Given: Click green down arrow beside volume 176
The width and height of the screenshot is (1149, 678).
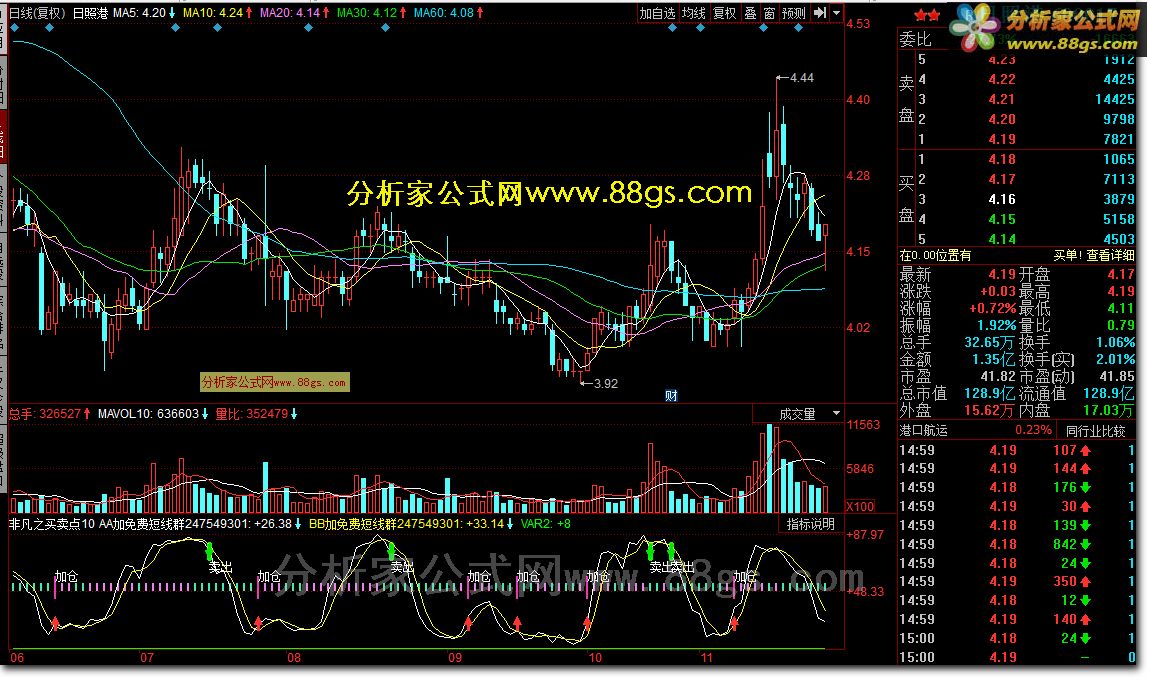Looking at the screenshot, I should coord(1085,487).
